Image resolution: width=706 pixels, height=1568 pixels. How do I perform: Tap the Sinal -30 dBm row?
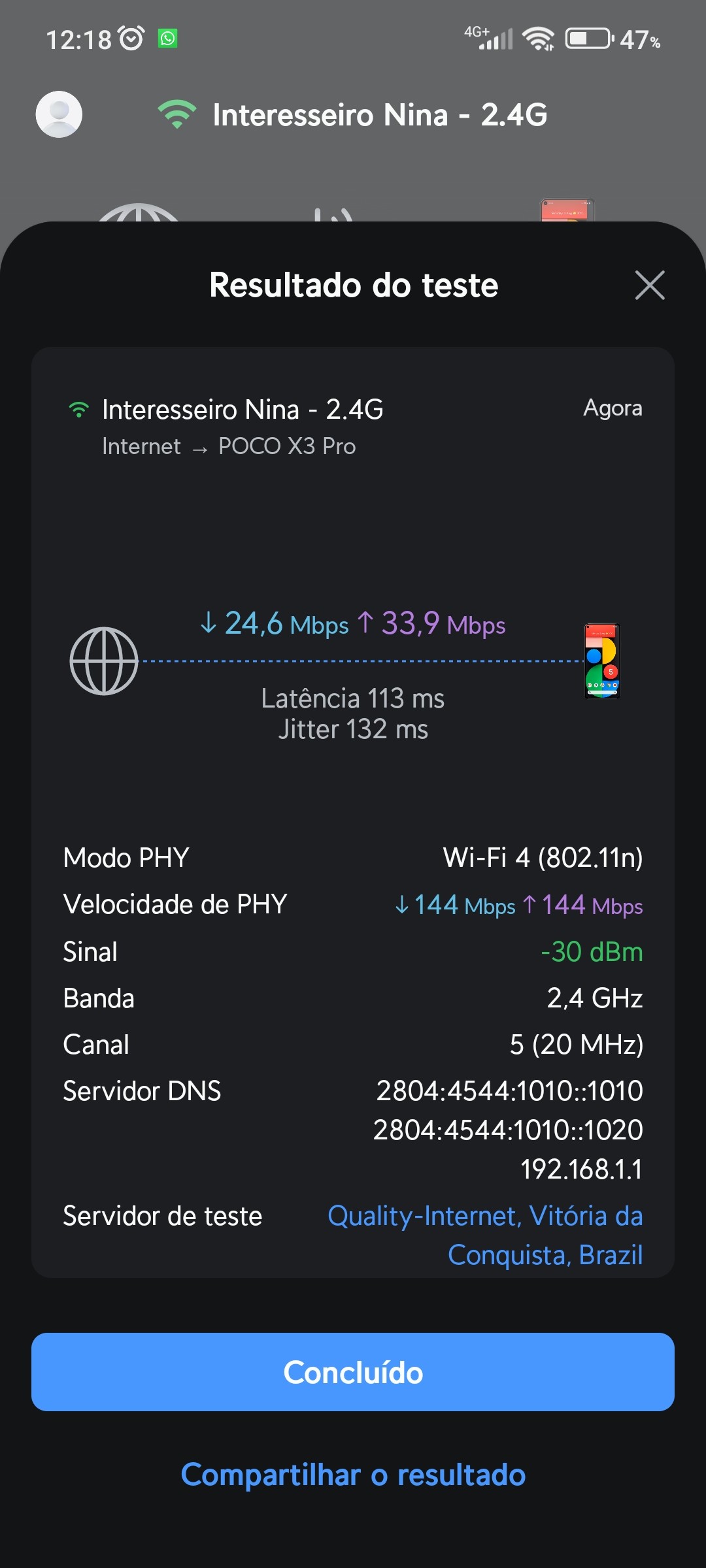[353, 952]
